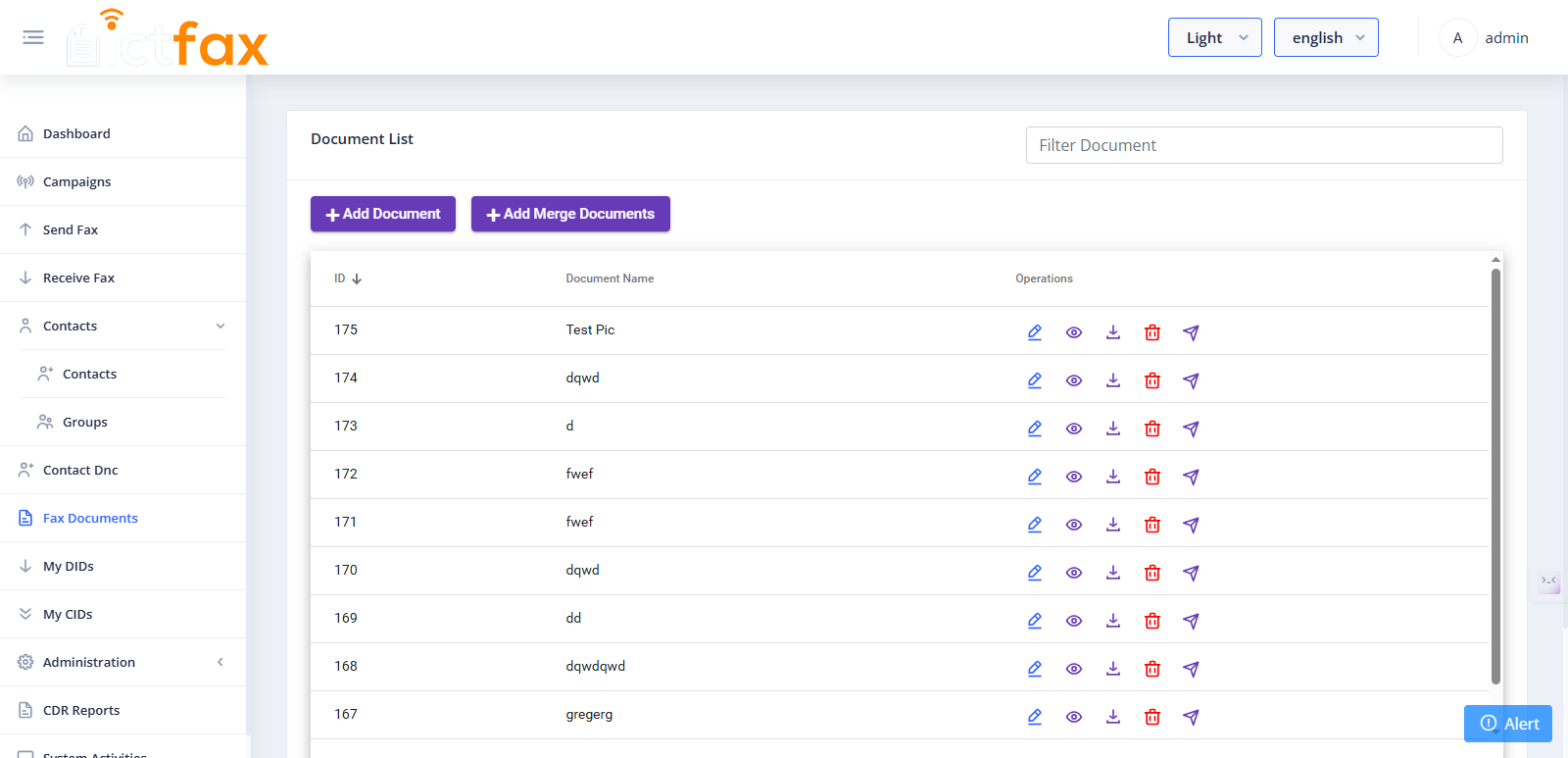
Task: Edit the gregerg document
Action: [x=1035, y=717]
